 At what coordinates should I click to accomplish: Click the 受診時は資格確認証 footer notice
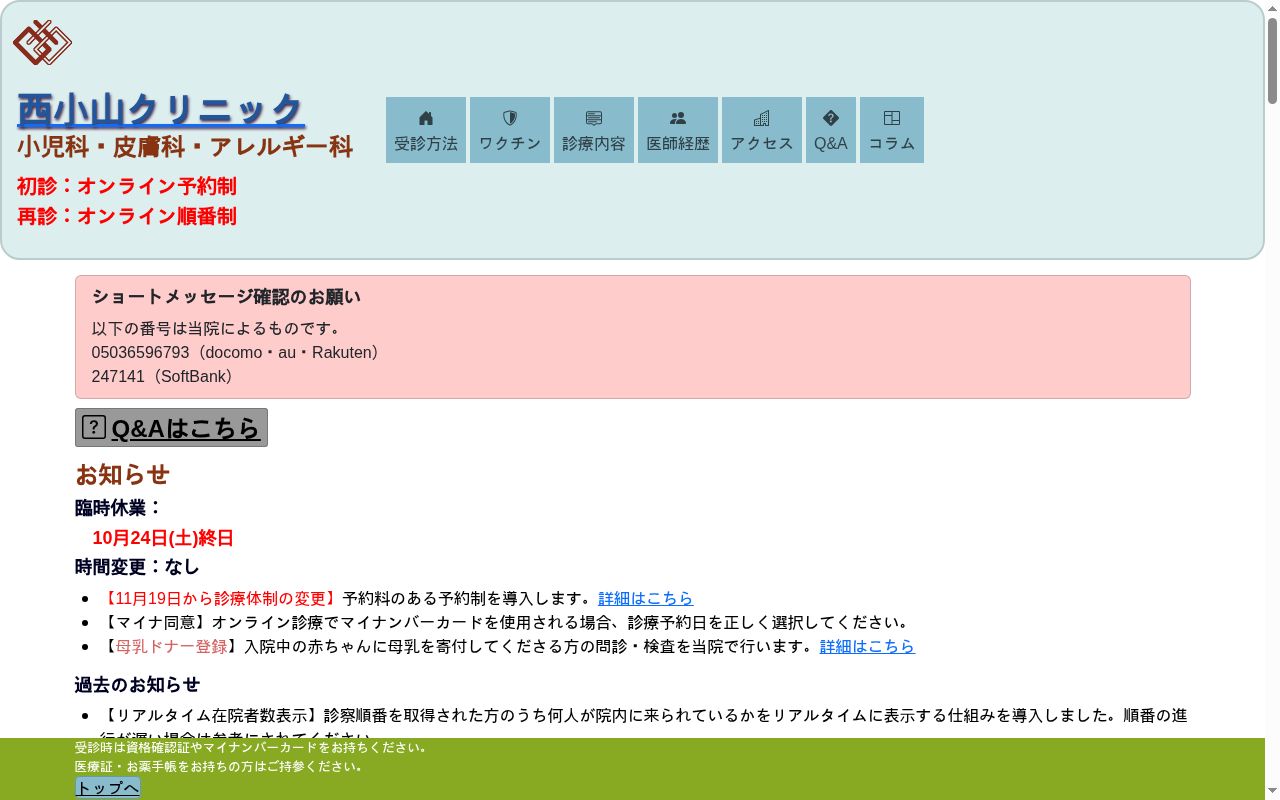[254, 747]
